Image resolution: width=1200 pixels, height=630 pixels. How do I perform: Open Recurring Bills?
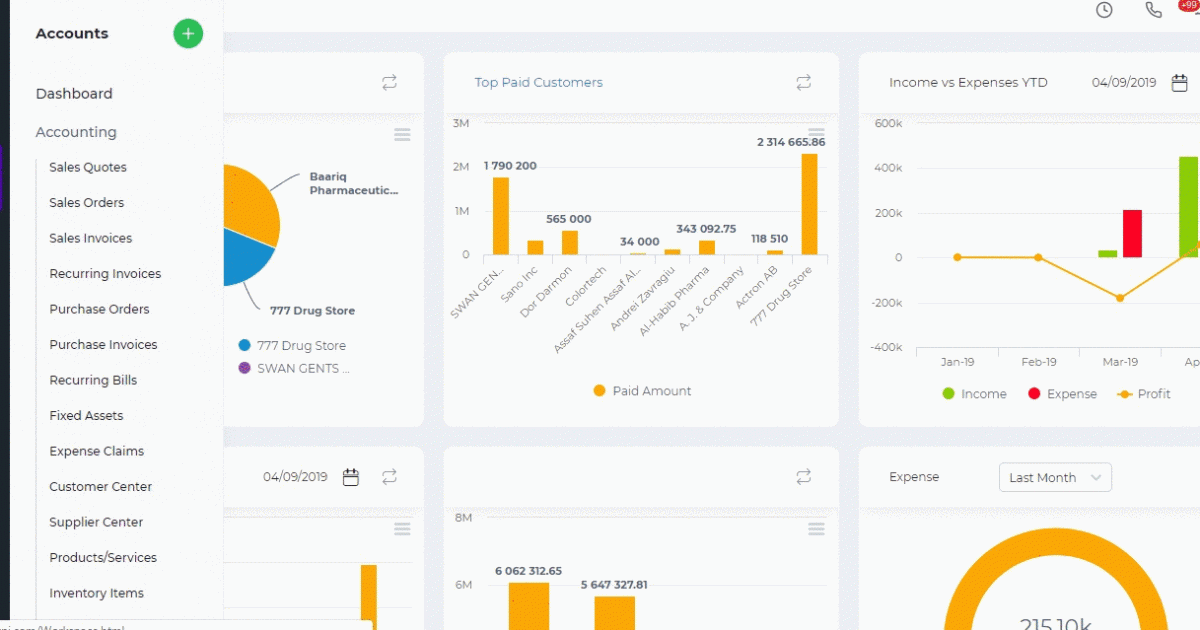[93, 380]
